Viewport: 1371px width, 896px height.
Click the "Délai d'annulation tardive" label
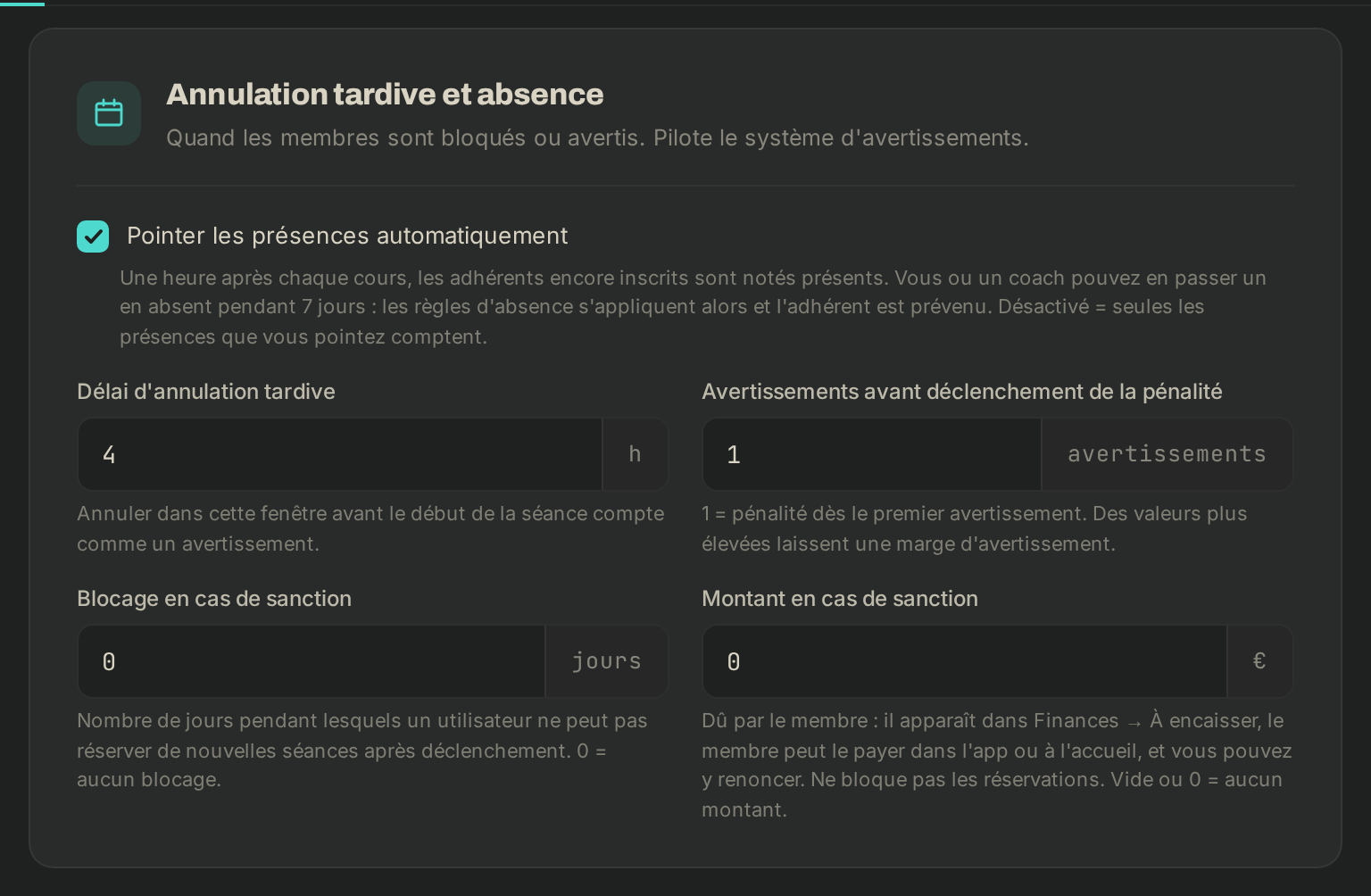206,392
